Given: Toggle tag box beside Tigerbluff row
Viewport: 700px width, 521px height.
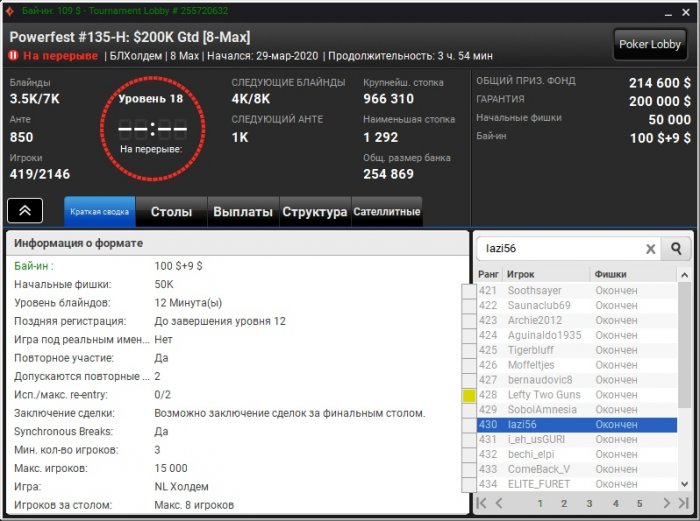Looking at the screenshot, I should (x=469, y=350).
